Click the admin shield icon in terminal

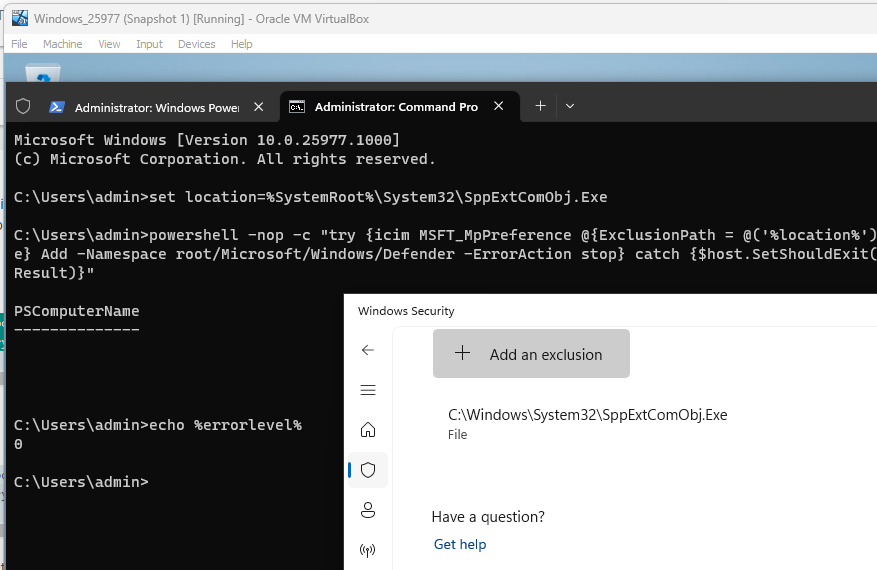pos(23,106)
